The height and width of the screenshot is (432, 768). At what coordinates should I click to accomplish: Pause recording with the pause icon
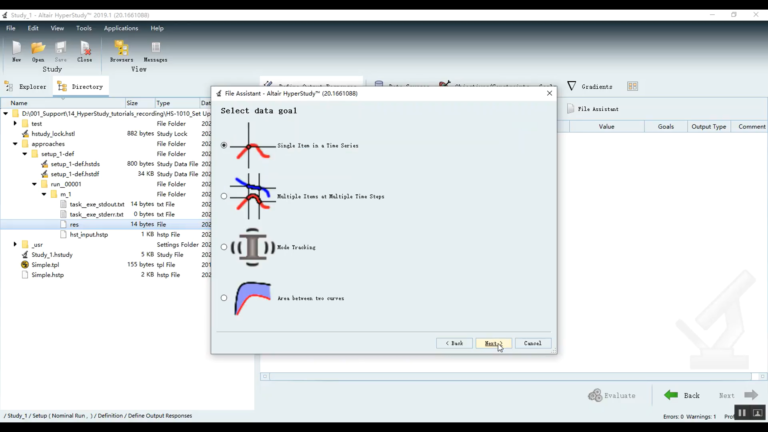click(742, 413)
